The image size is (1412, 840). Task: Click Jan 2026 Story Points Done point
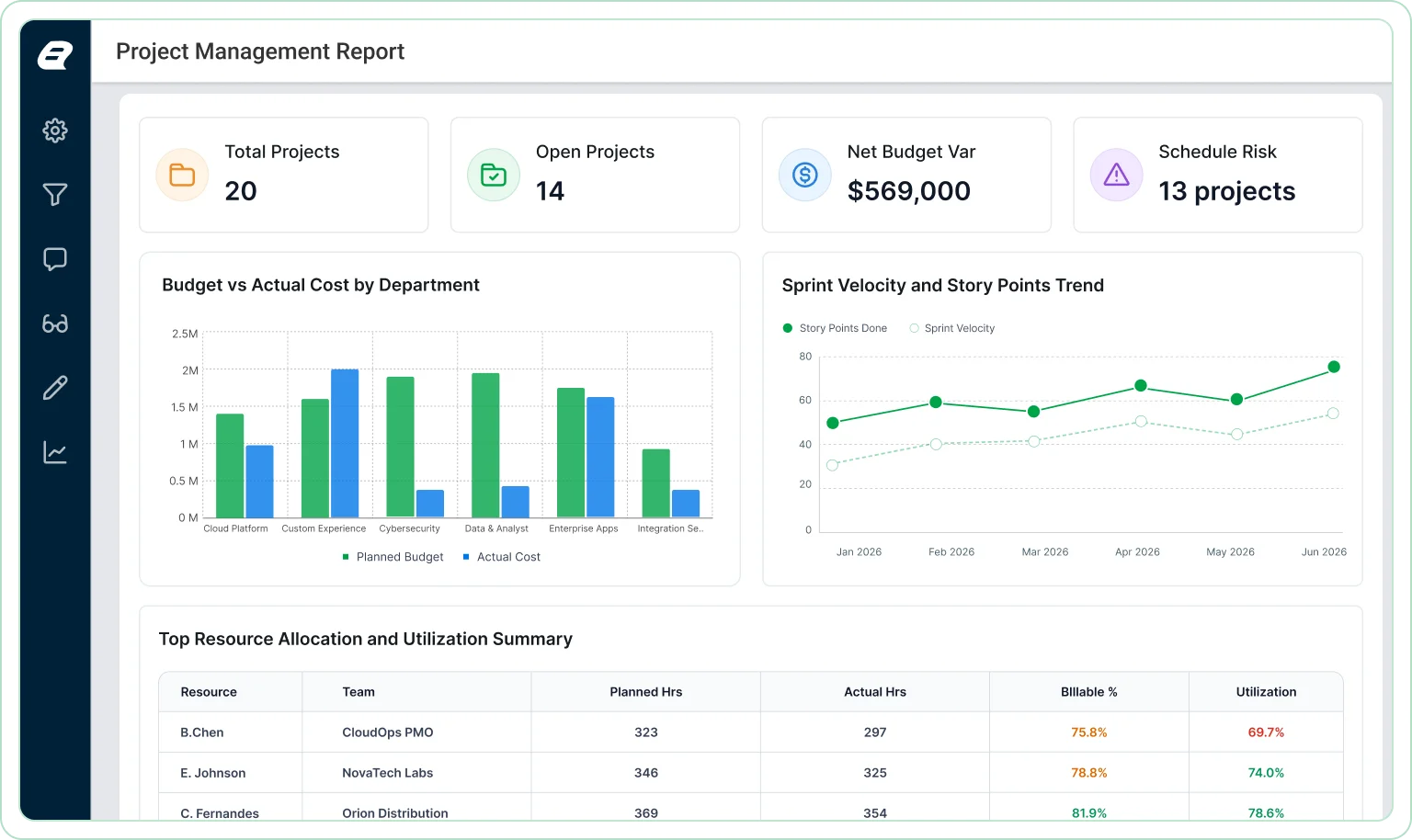pos(833,423)
